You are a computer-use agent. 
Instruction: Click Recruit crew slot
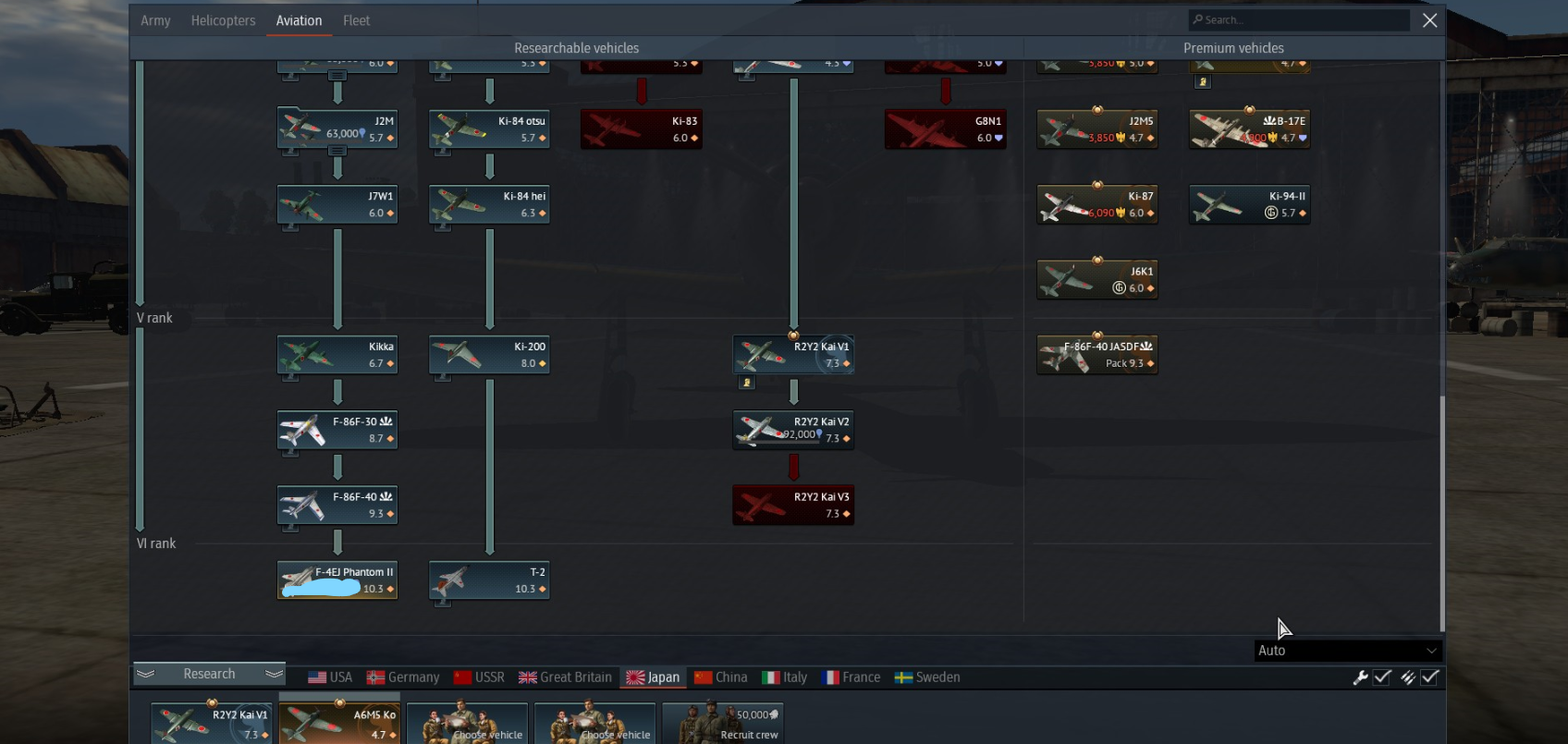click(x=723, y=723)
